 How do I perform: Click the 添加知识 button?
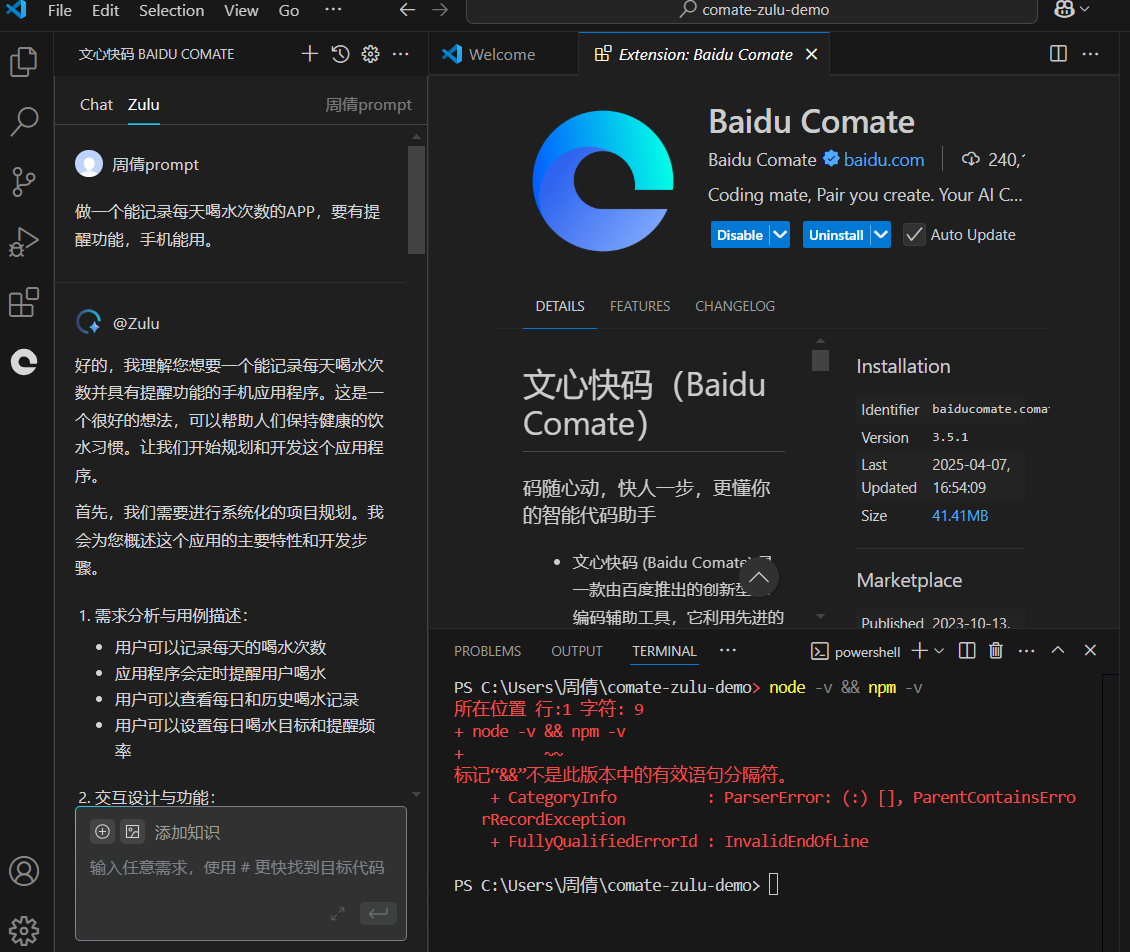[x=187, y=832]
